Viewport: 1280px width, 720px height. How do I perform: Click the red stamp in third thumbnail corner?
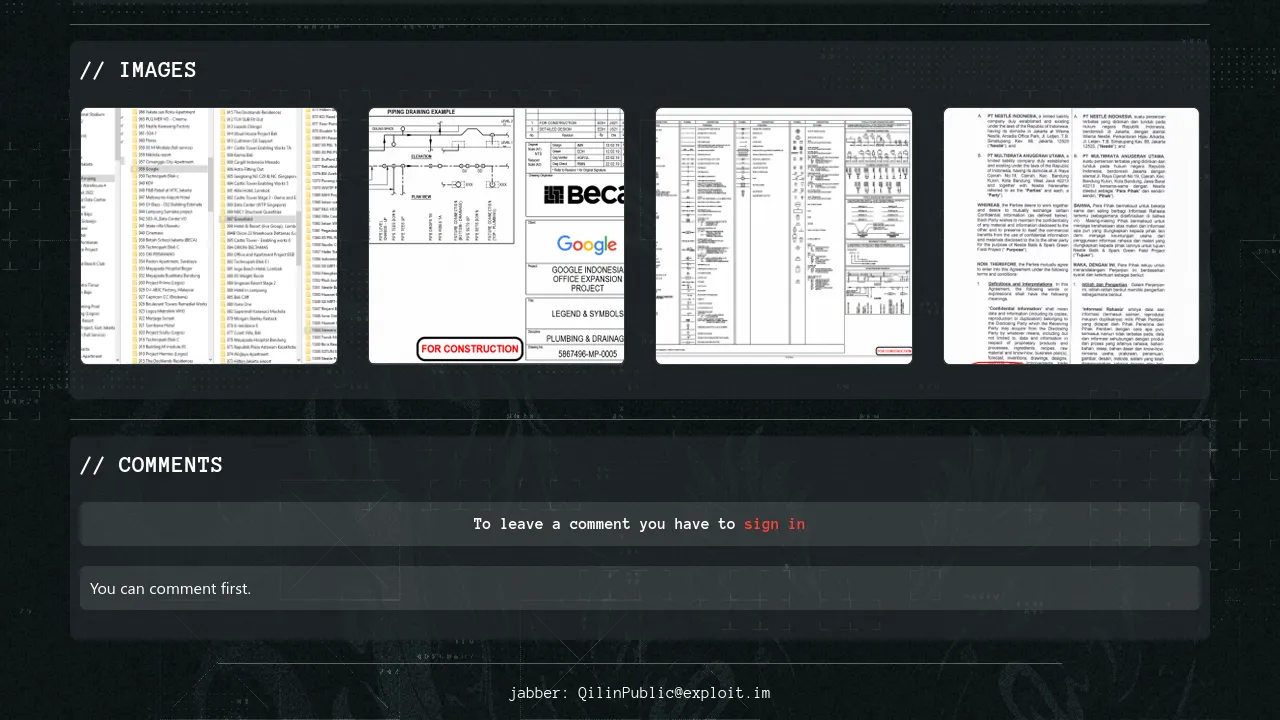point(893,351)
